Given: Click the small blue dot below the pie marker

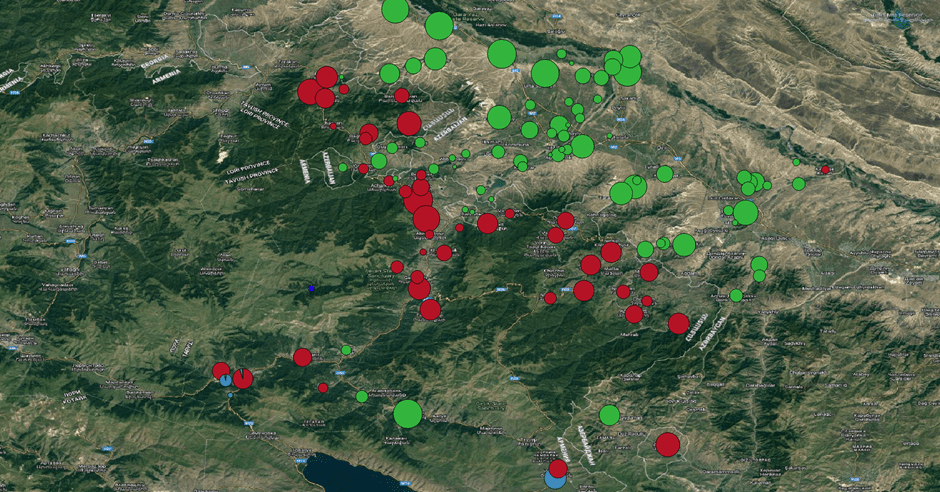Looking at the screenshot, I should (x=229, y=396).
